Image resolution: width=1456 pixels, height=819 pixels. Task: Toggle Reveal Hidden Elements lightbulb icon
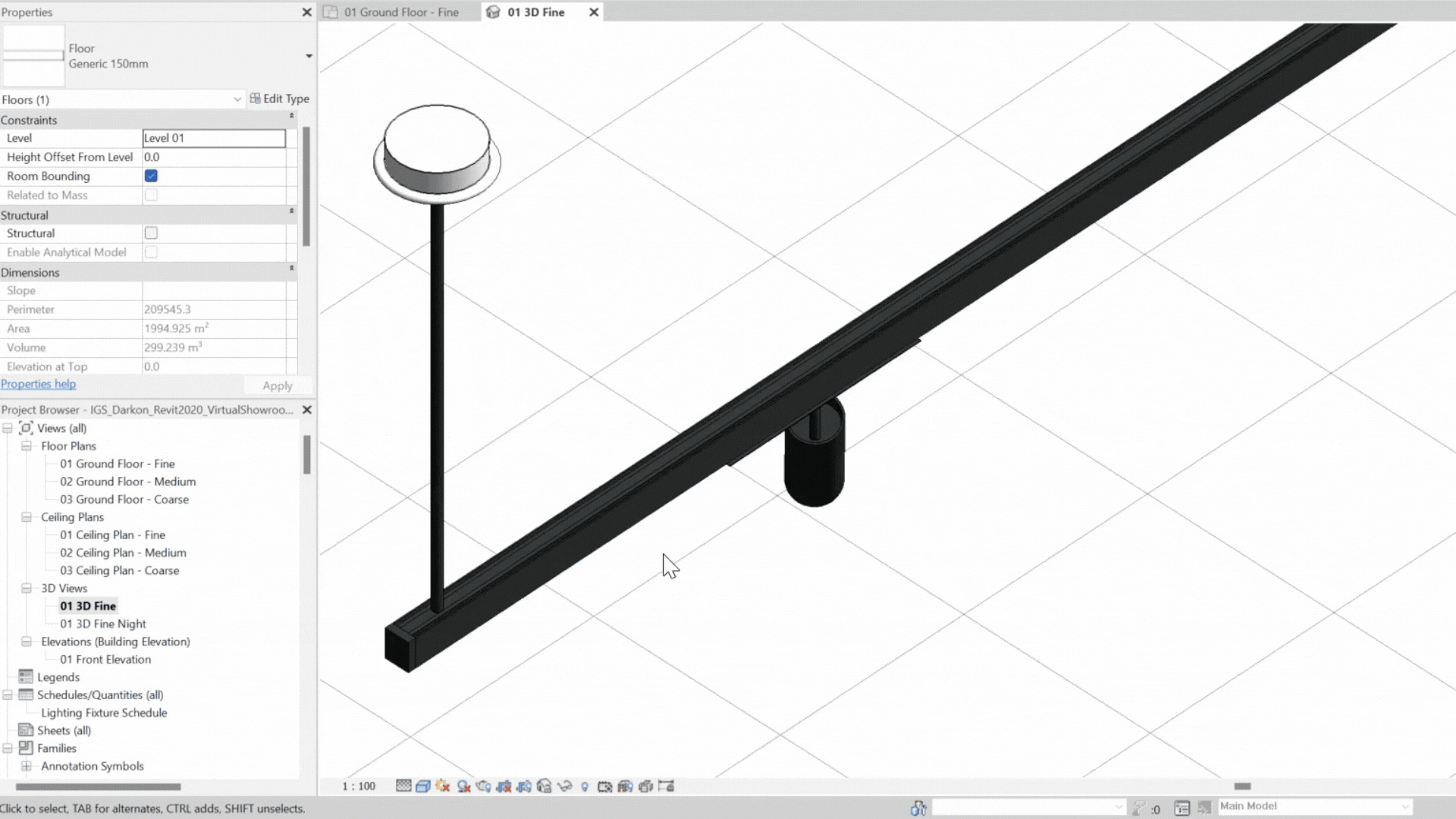585,786
